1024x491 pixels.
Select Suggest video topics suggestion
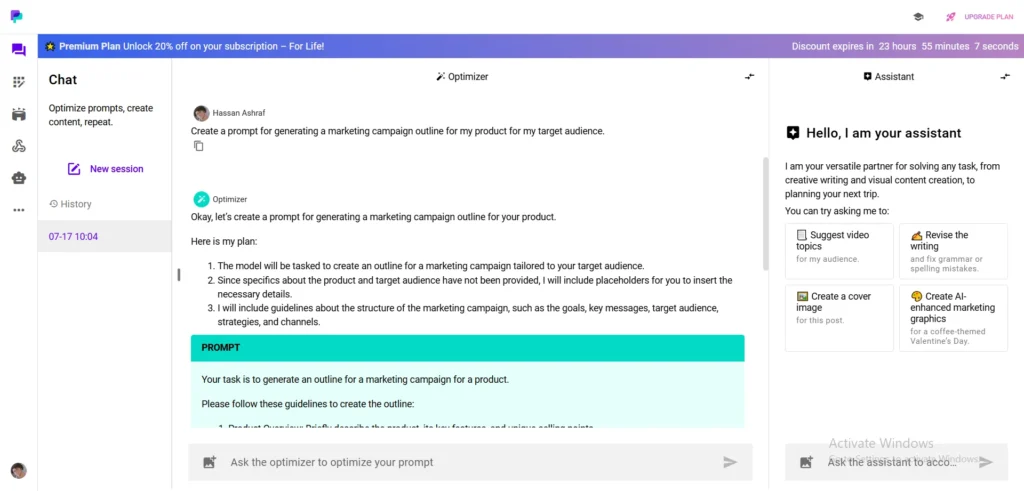point(839,249)
